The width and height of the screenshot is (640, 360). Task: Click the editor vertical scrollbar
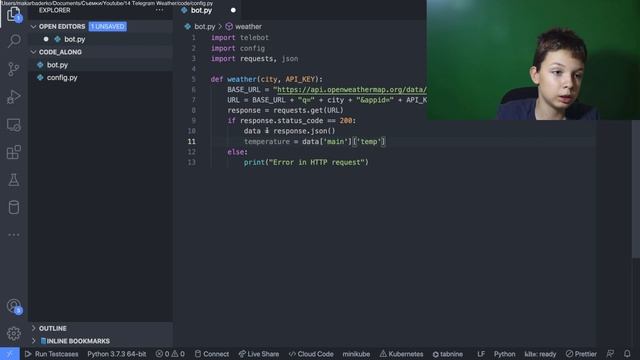point(636,190)
